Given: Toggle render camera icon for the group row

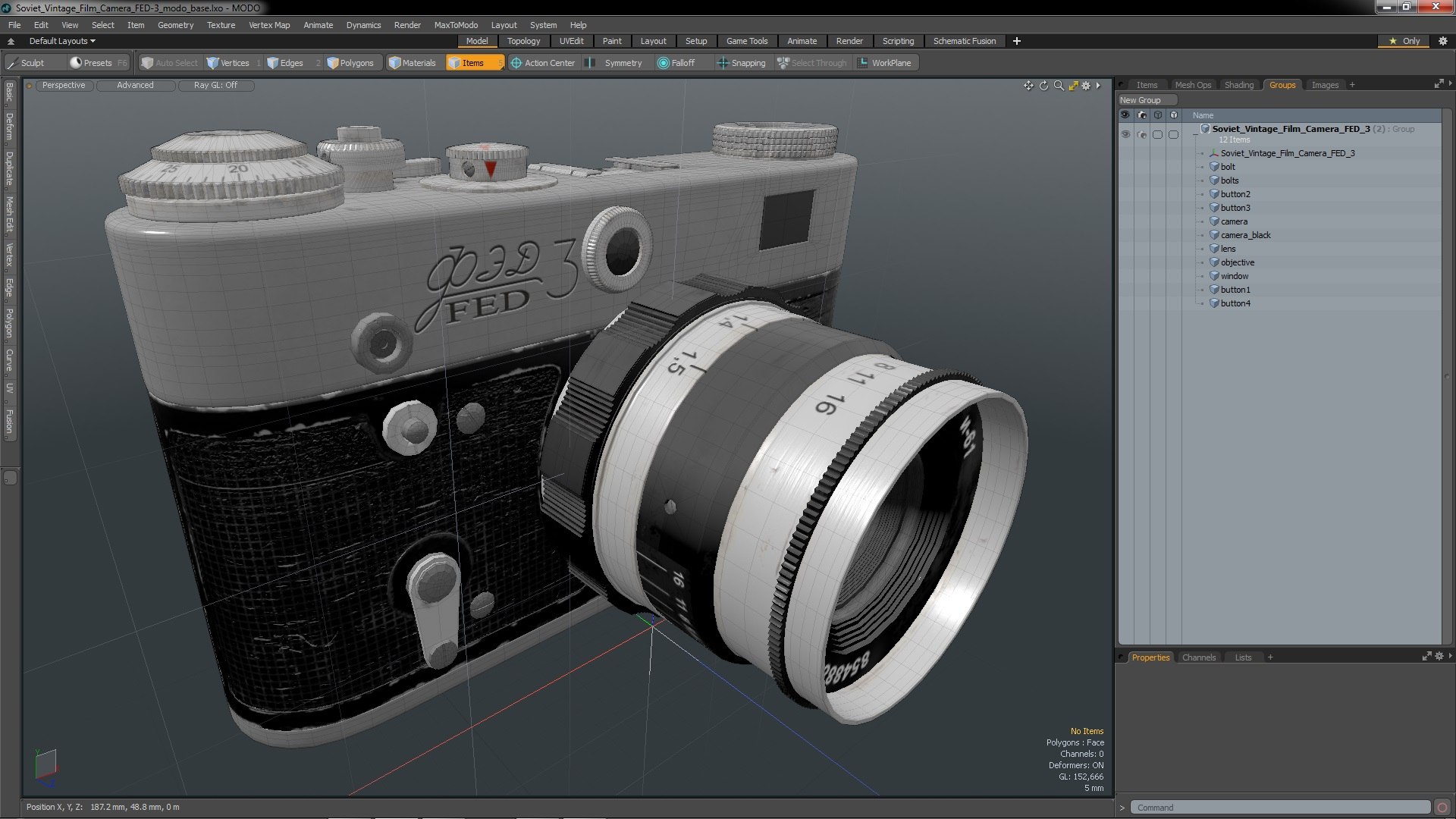Looking at the screenshot, I should 1142,134.
